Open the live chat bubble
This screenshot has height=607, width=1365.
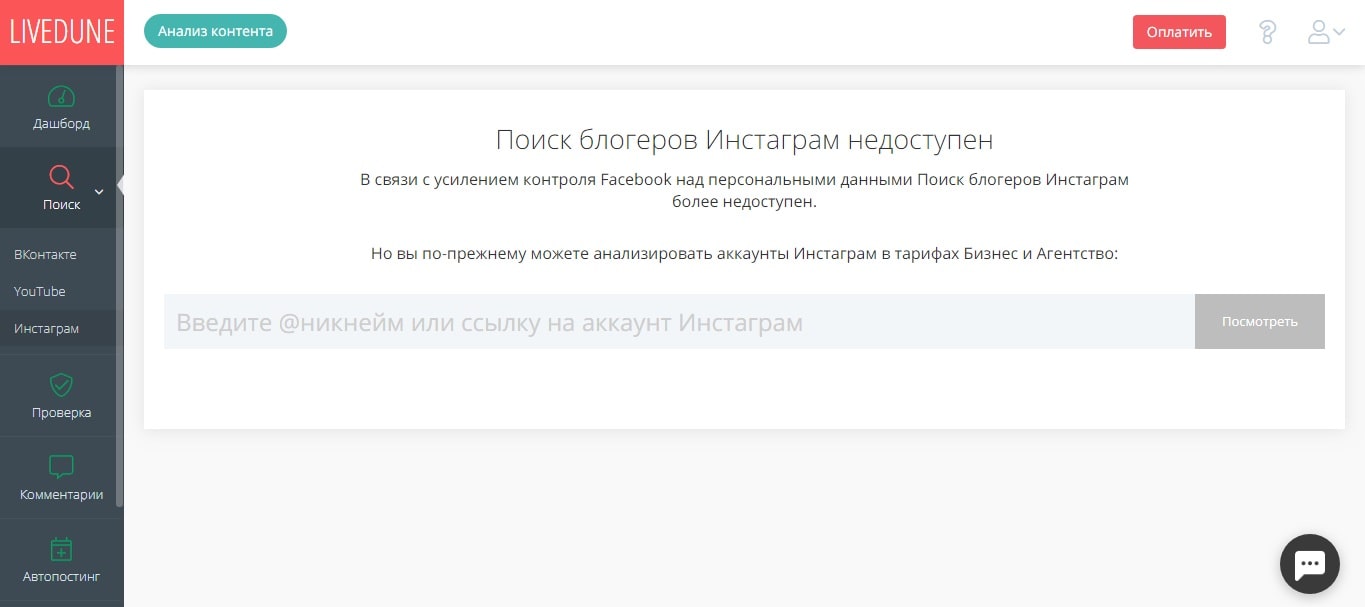point(1309,565)
